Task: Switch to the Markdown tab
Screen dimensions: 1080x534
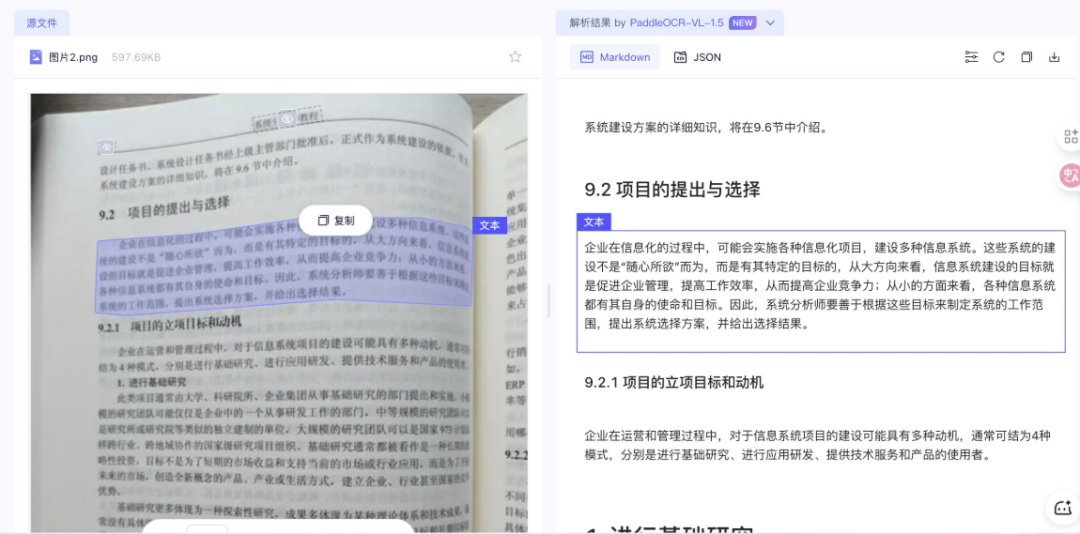Action: pos(614,57)
